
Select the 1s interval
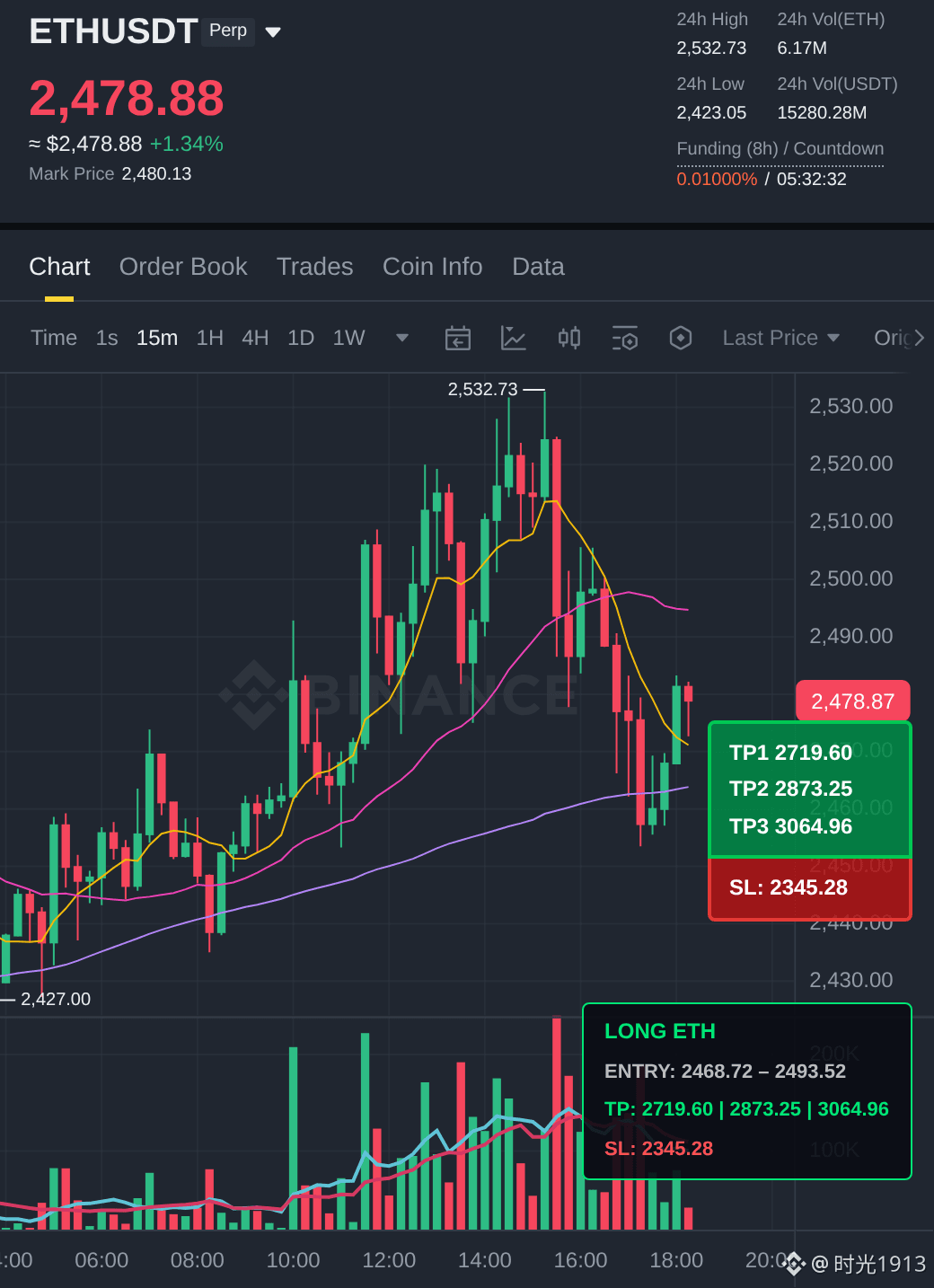click(107, 338)
